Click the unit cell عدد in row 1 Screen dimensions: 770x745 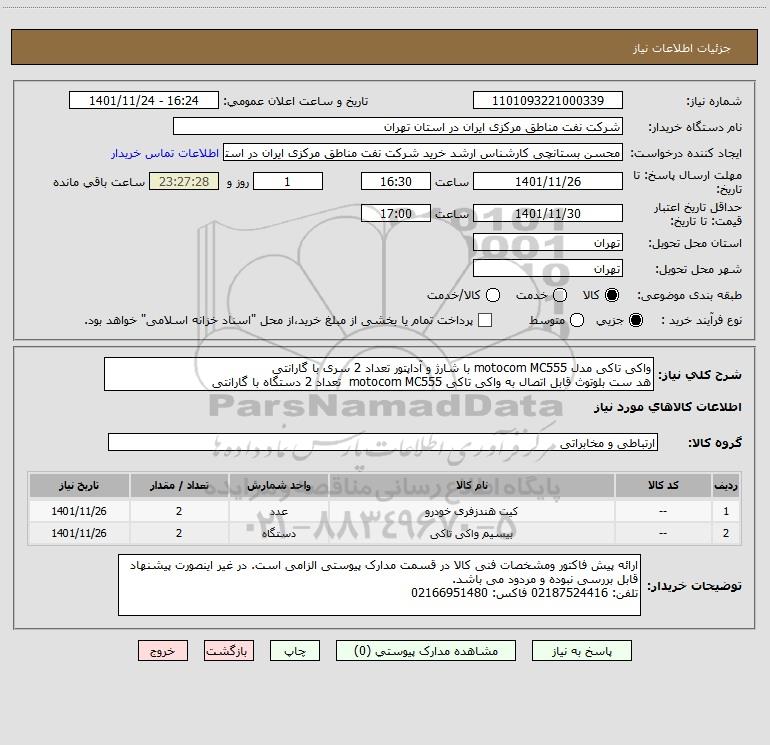point(278,511)
